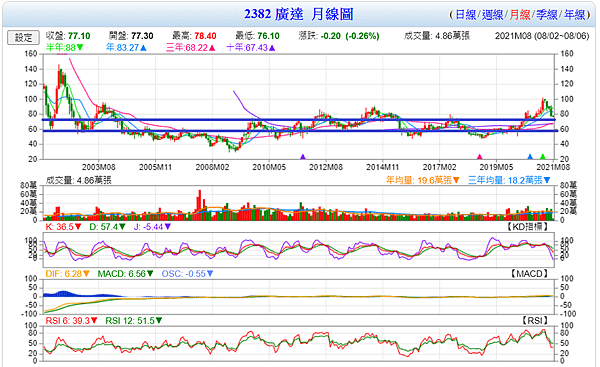
Task: Switch to 週線 weekly chart
Action: [x=492, y=15]
